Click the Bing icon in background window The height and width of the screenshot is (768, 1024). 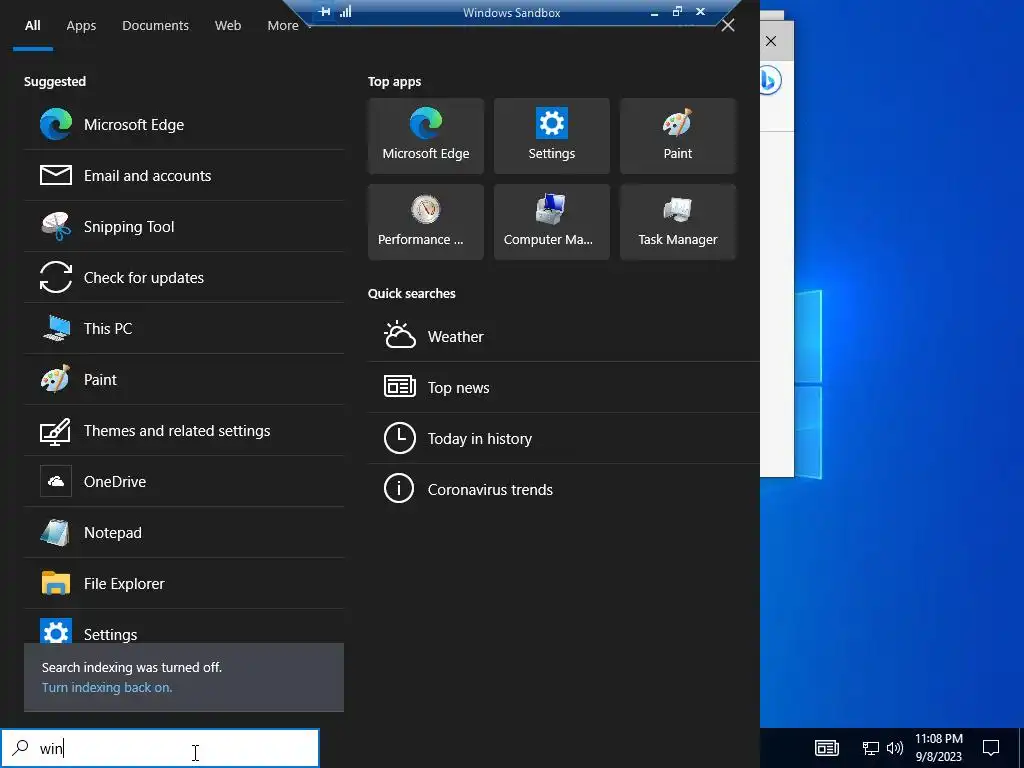771,80
